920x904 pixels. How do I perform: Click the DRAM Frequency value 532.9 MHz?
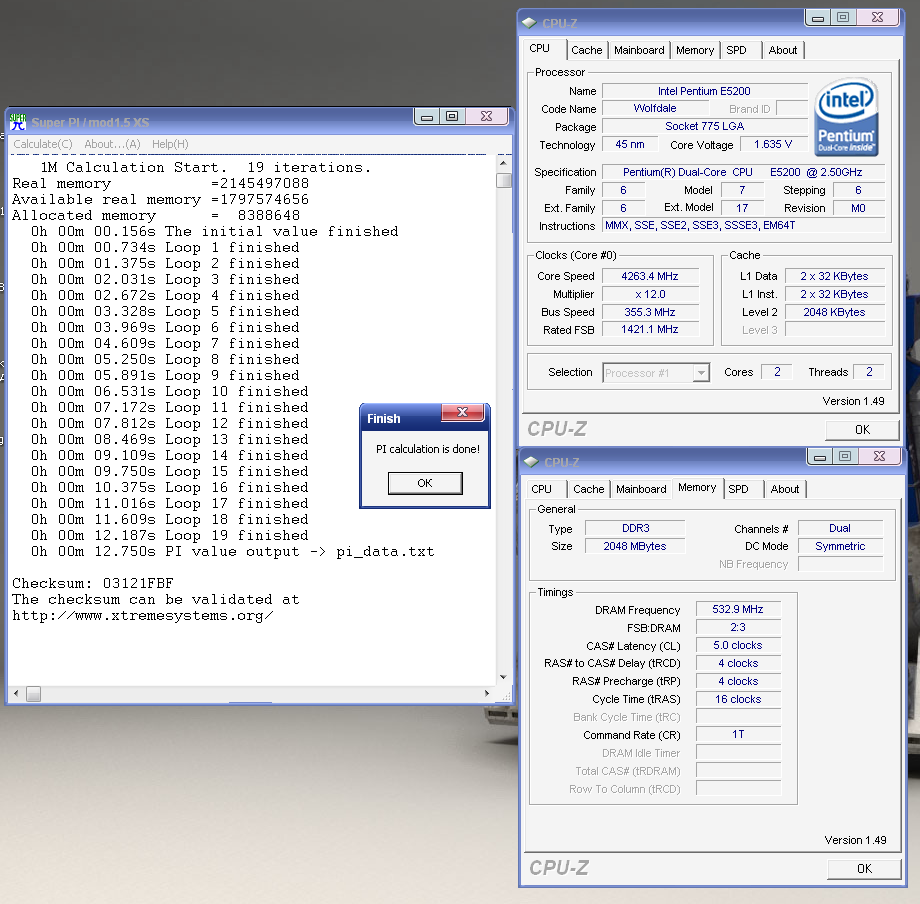tap(738, 610)
